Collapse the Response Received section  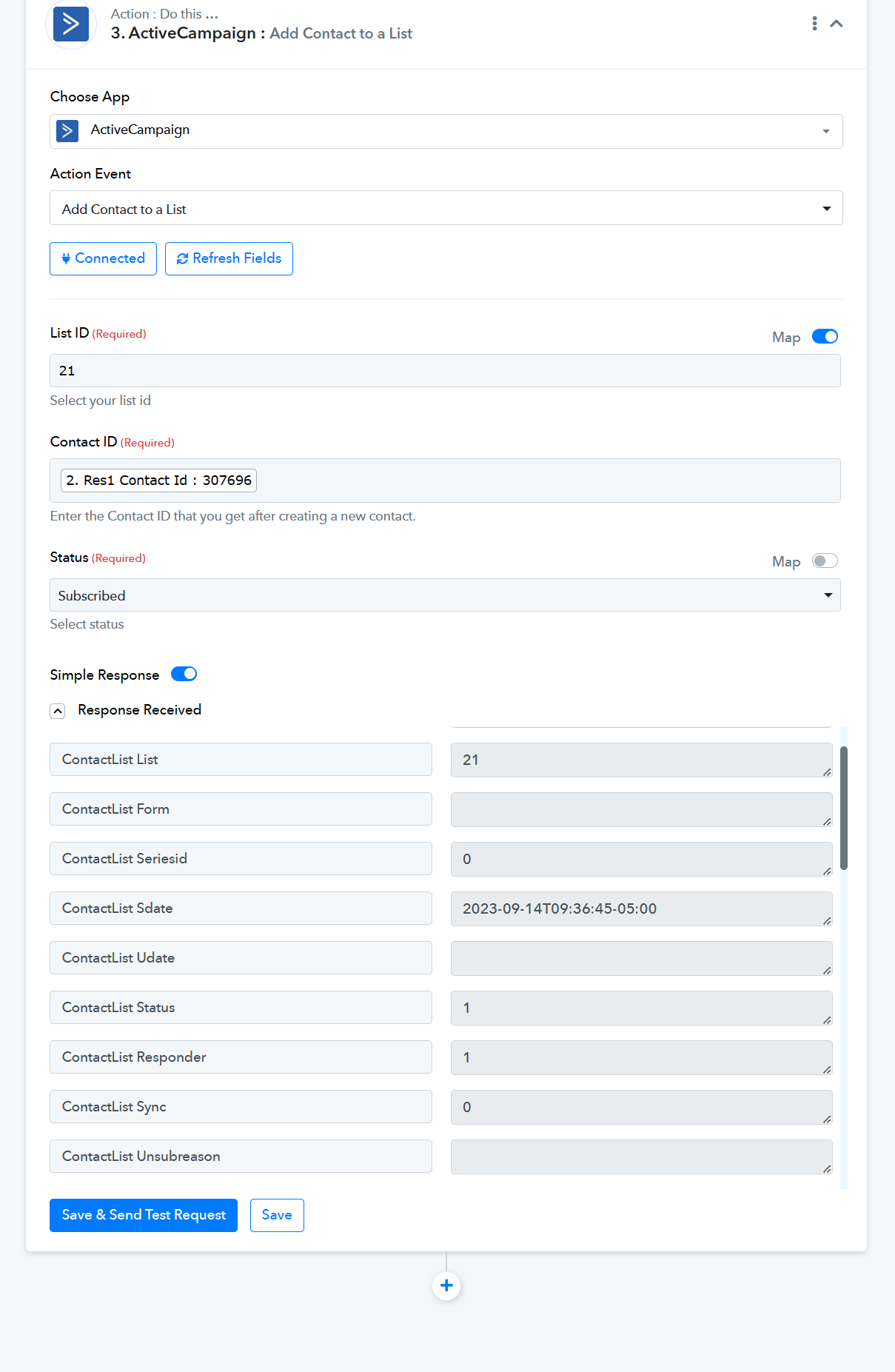[58, 711]
